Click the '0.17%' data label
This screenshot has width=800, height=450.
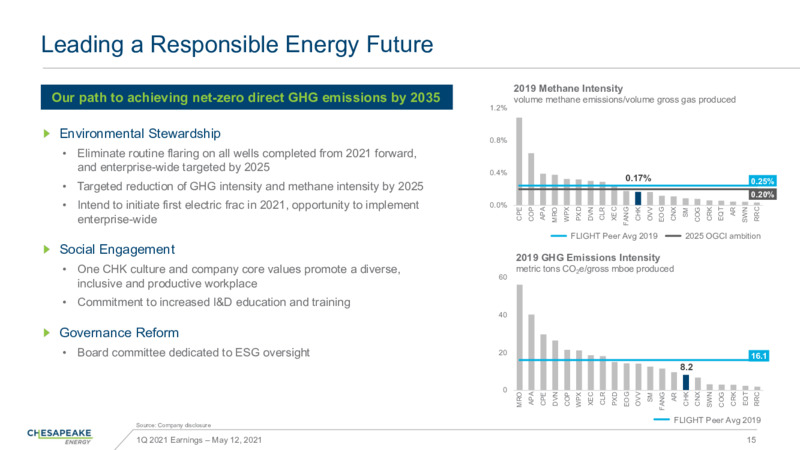pyautogui.click(x=638, y=178)
